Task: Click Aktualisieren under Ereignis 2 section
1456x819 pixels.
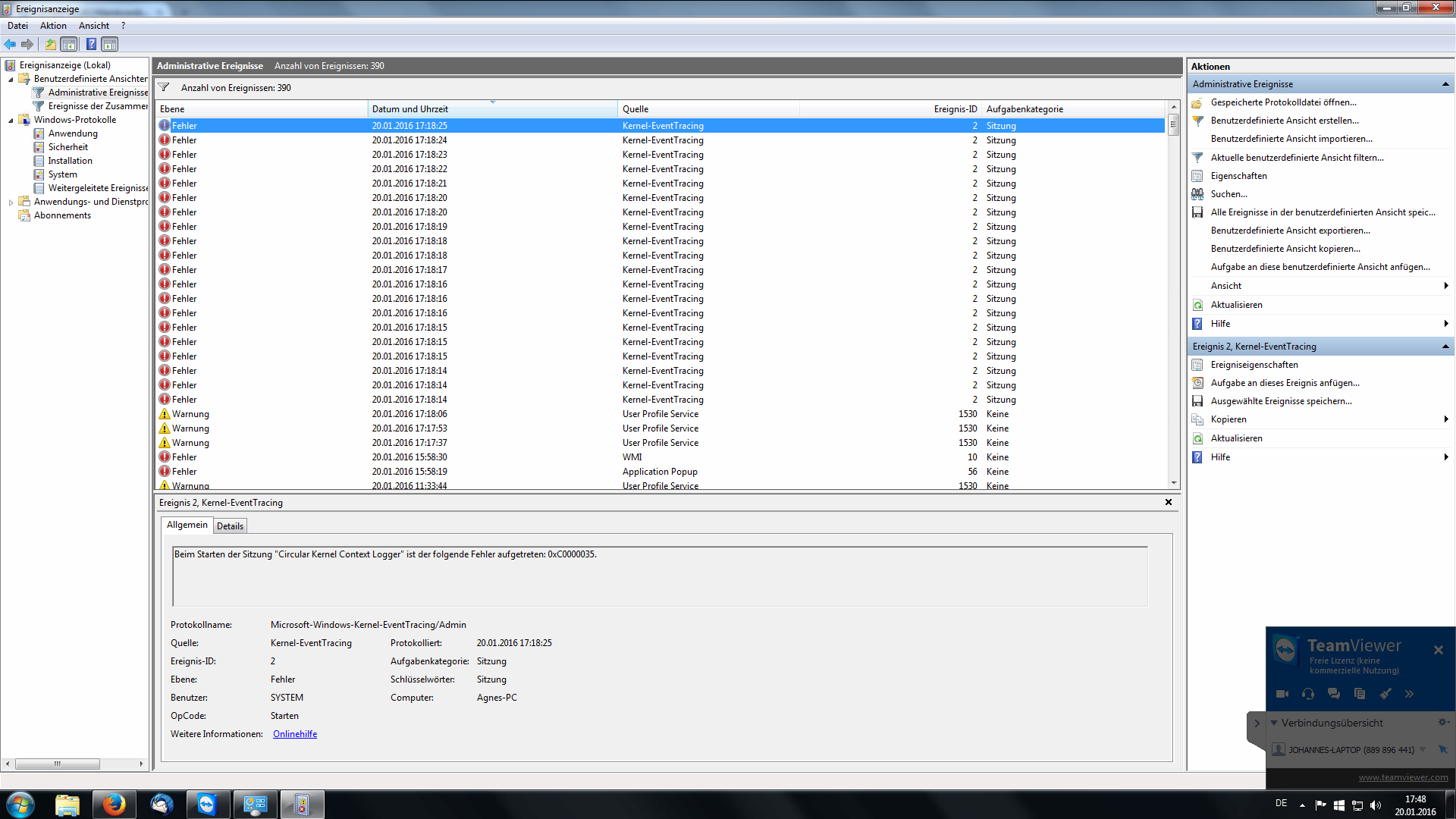Action: pos(1236,438)
